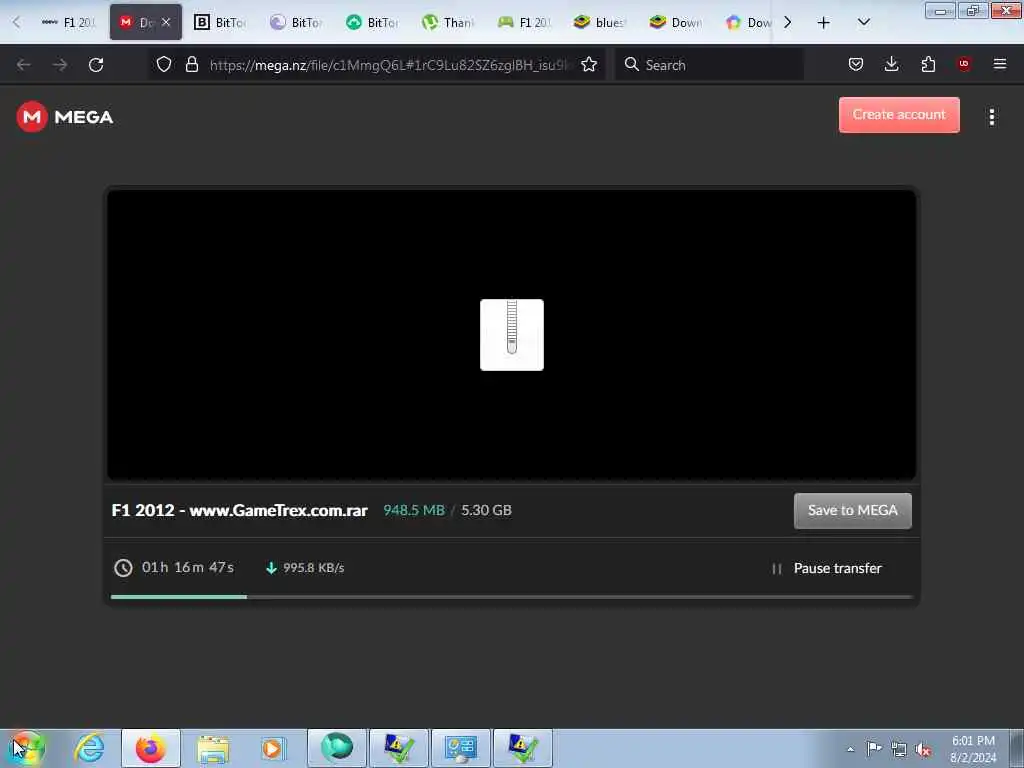Launch Internet Explorer from taskbar
This screenshot has width=1024, height=768.
click(x=89, y=748)
